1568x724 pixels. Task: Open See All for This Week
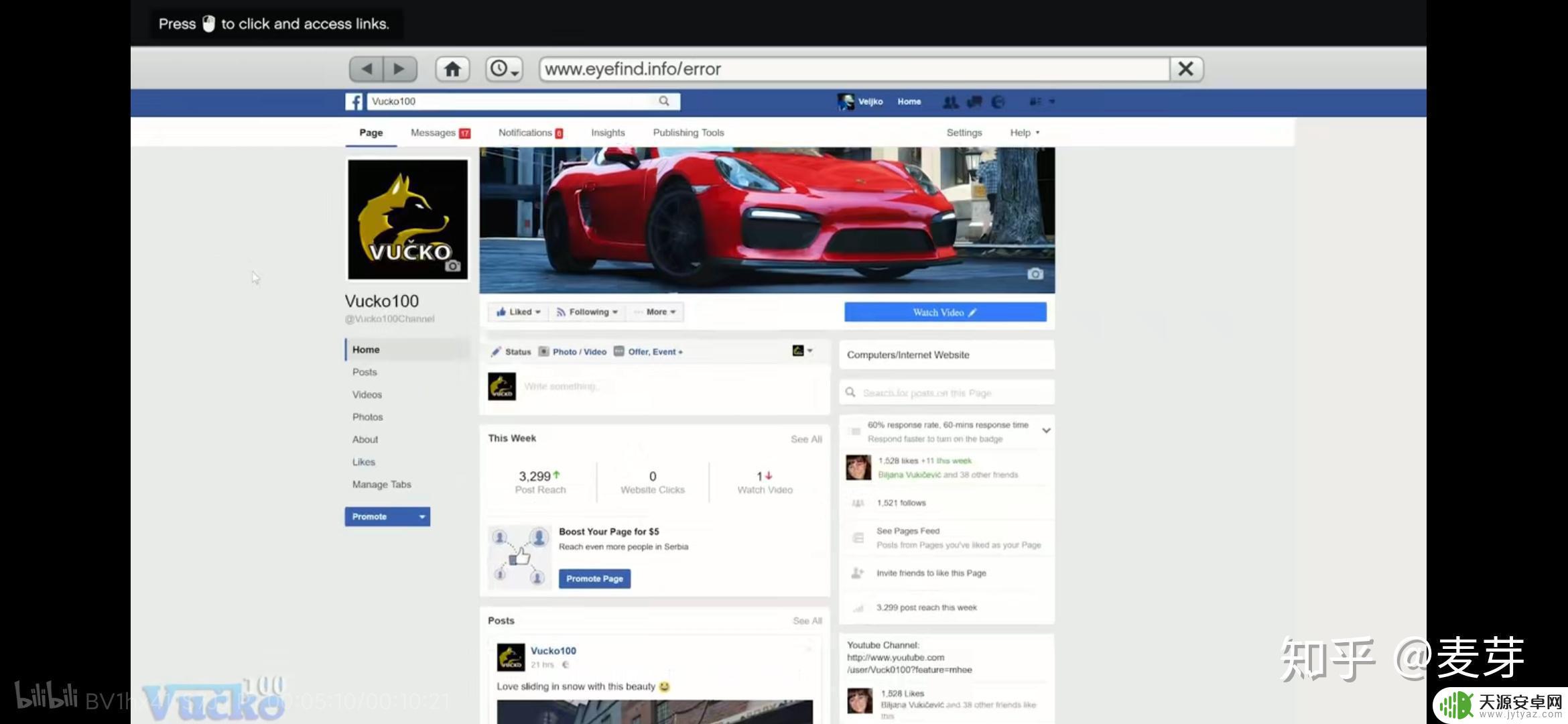(806, 439)
